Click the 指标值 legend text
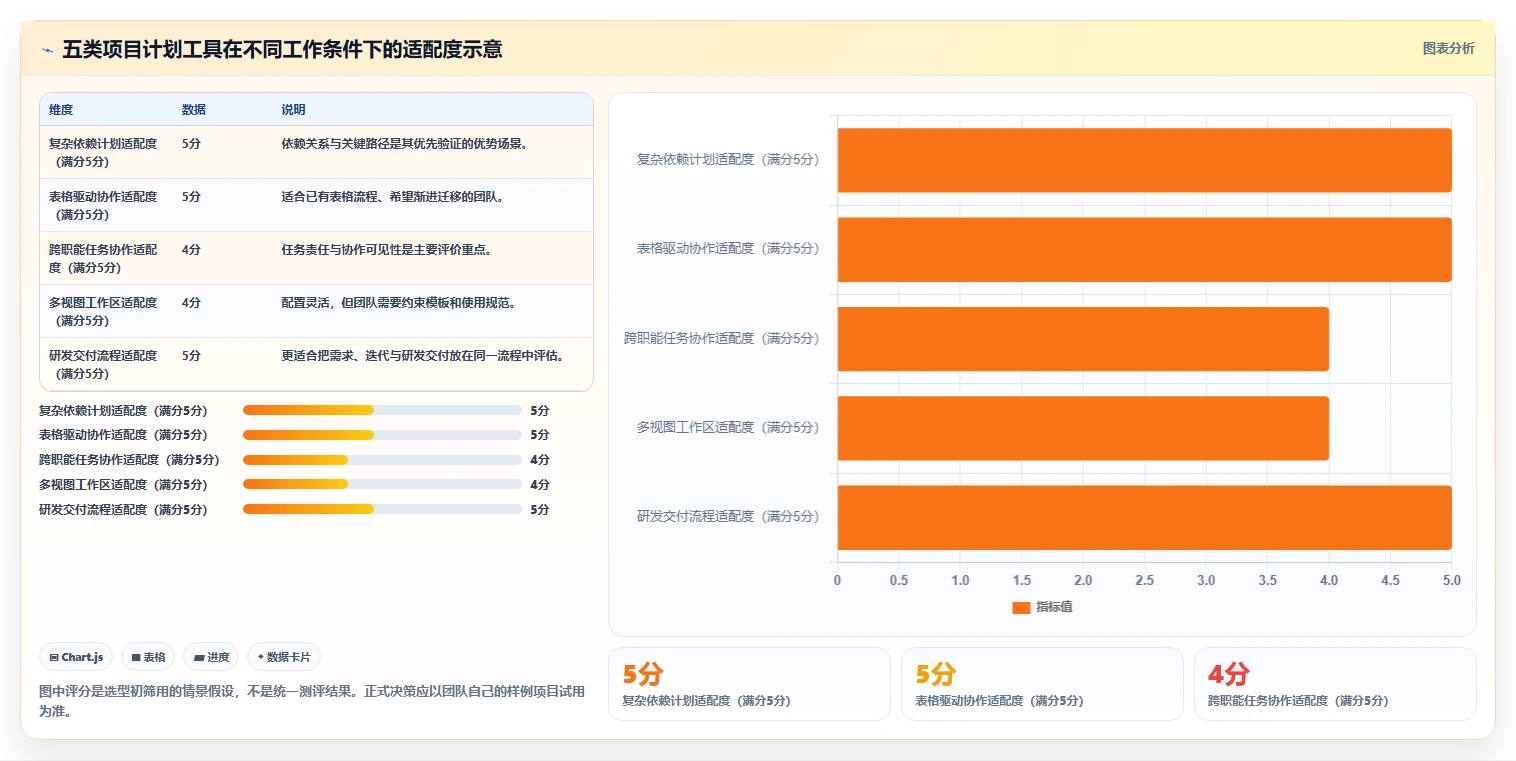The image size is (1516, 761). [1054, 607]
